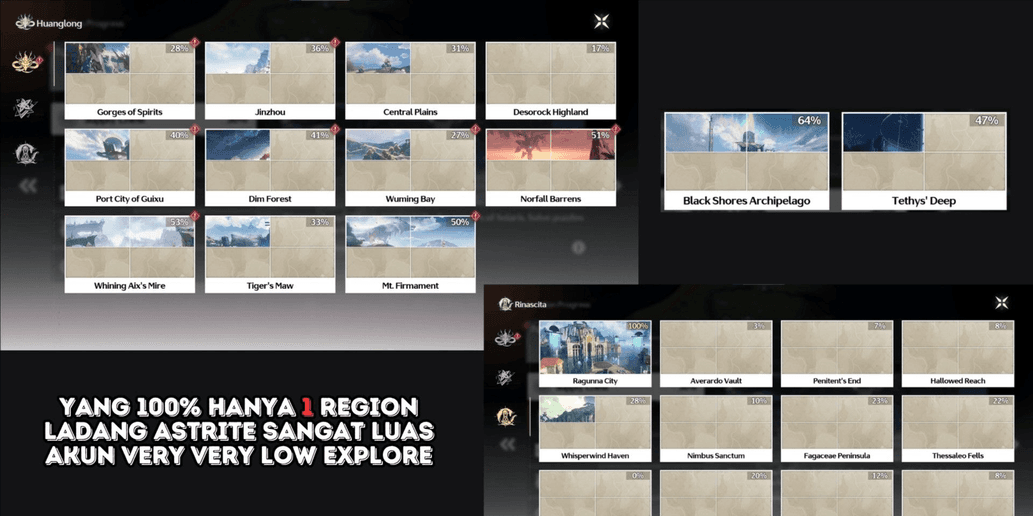Image resolution: width=1033 pixels, height=516 pixels.
Task: Select the Rinascita icon in the Huanglong panel sidebar
Action: 25,153
